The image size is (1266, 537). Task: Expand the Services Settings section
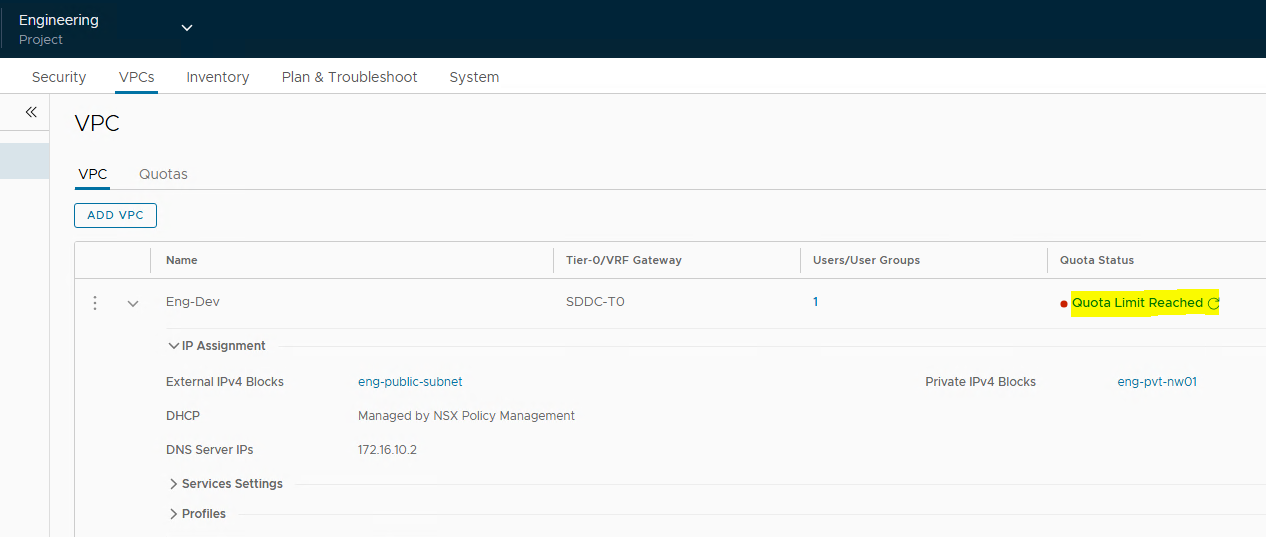point(174,484)
